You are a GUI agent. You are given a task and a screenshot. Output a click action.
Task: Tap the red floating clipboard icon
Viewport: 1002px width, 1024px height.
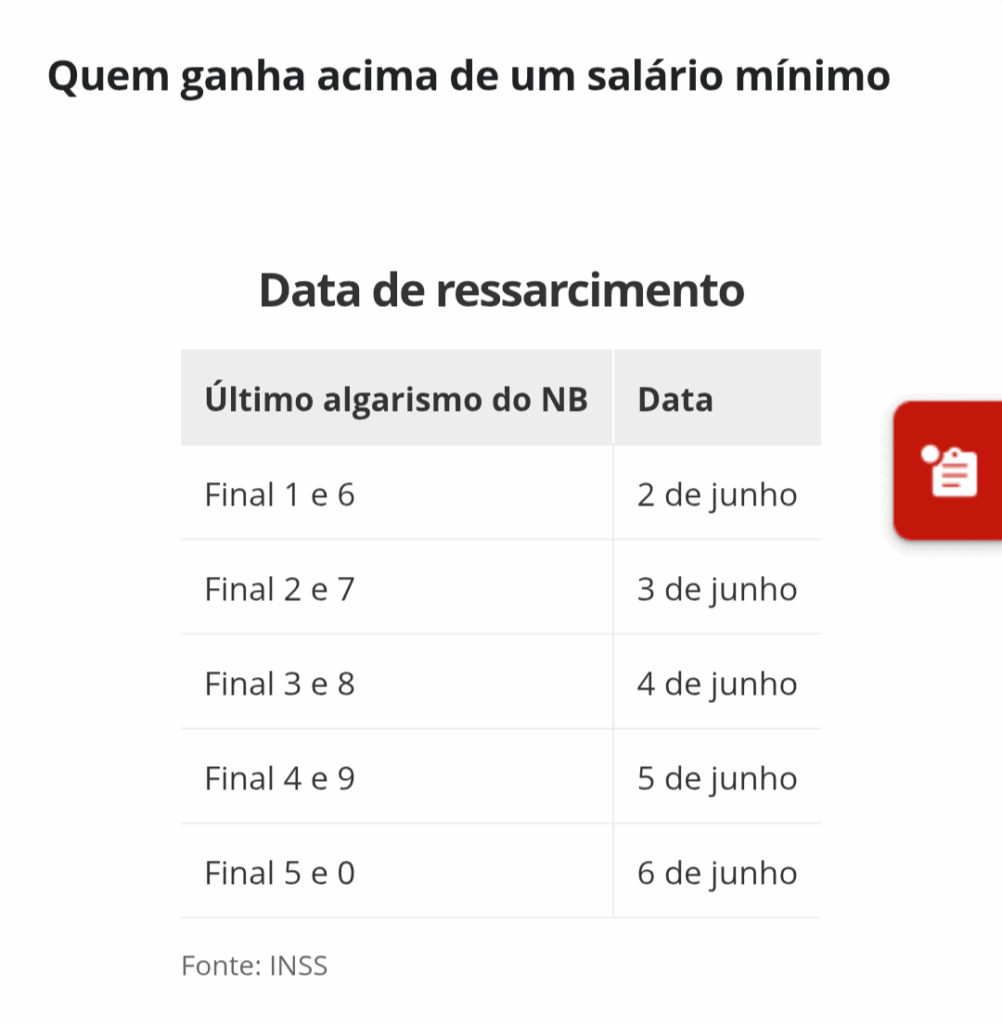click(x=949, y=471)
